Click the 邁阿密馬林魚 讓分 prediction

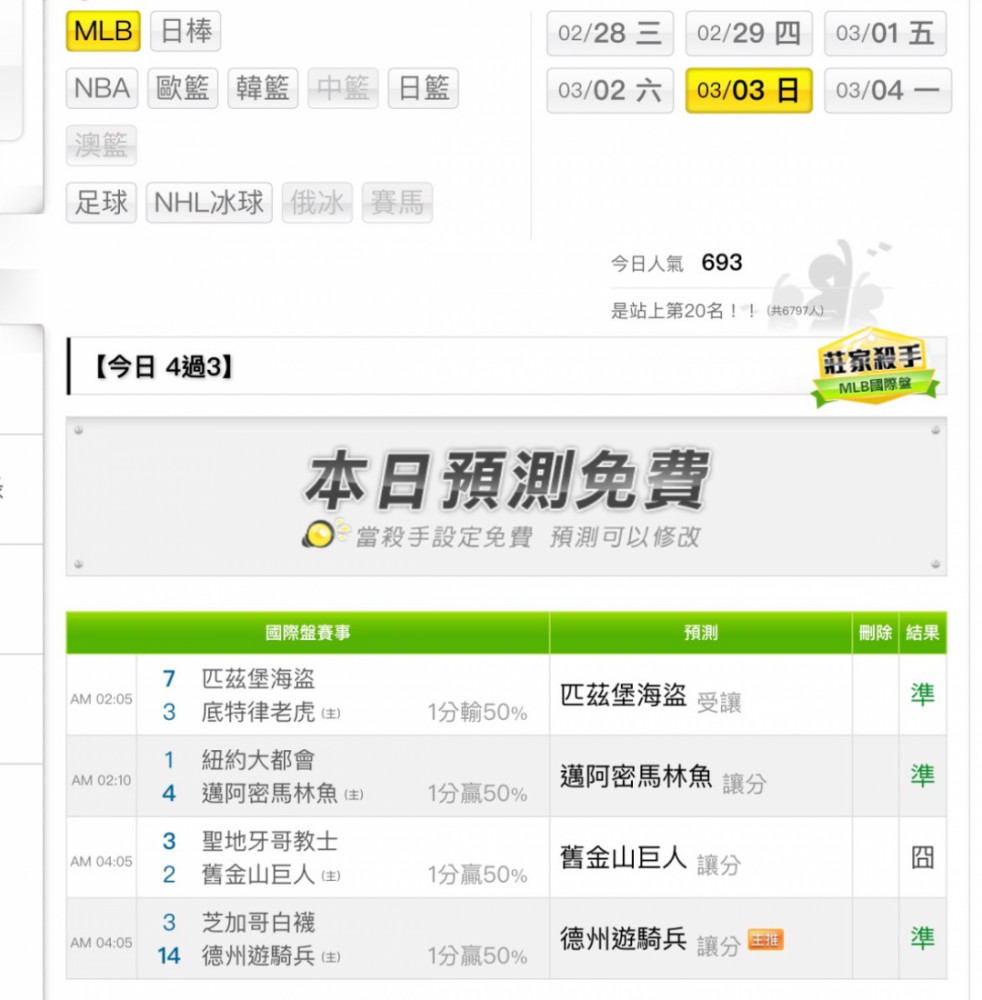pyautogui.click(x=663, y=777)
